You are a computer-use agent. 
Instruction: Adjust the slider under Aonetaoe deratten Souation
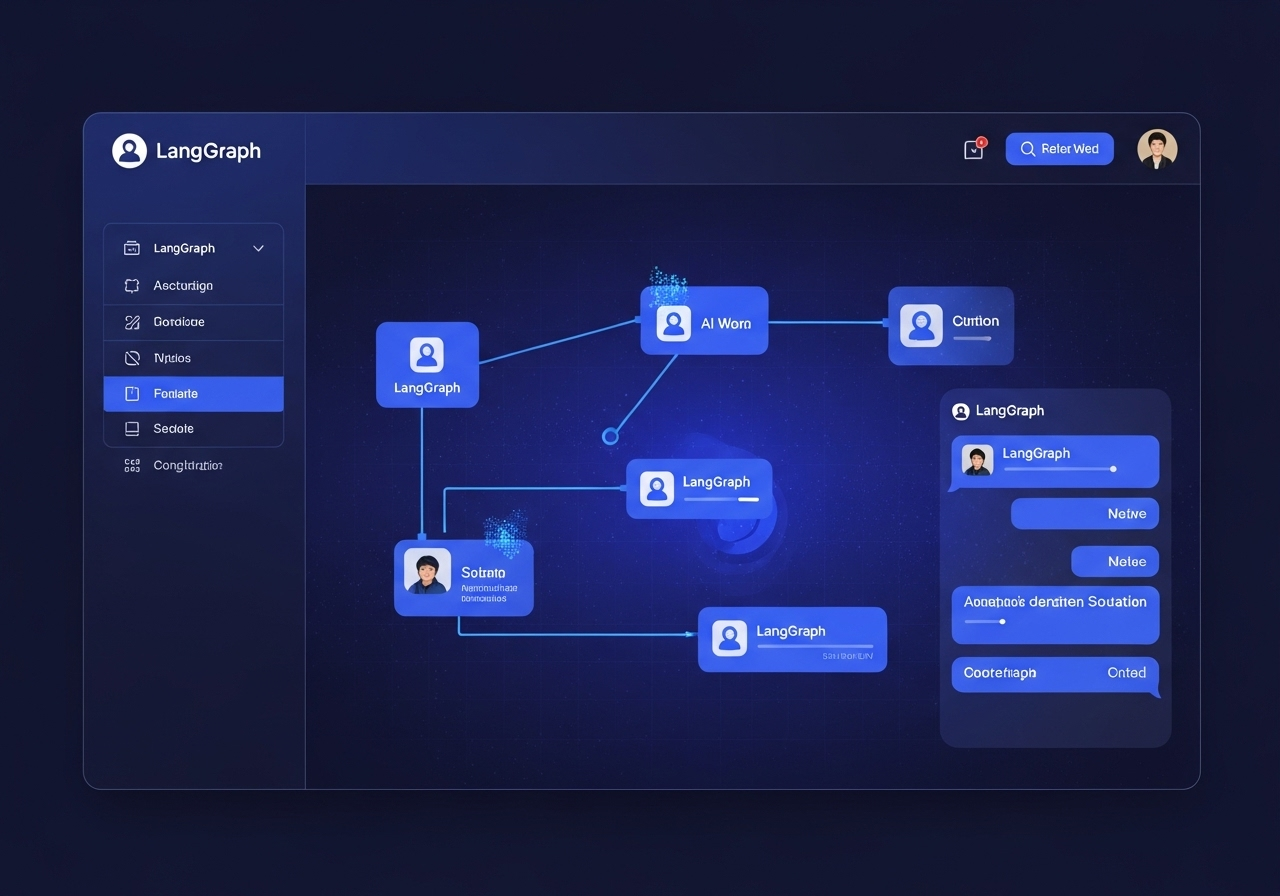(x=985, y=622)
